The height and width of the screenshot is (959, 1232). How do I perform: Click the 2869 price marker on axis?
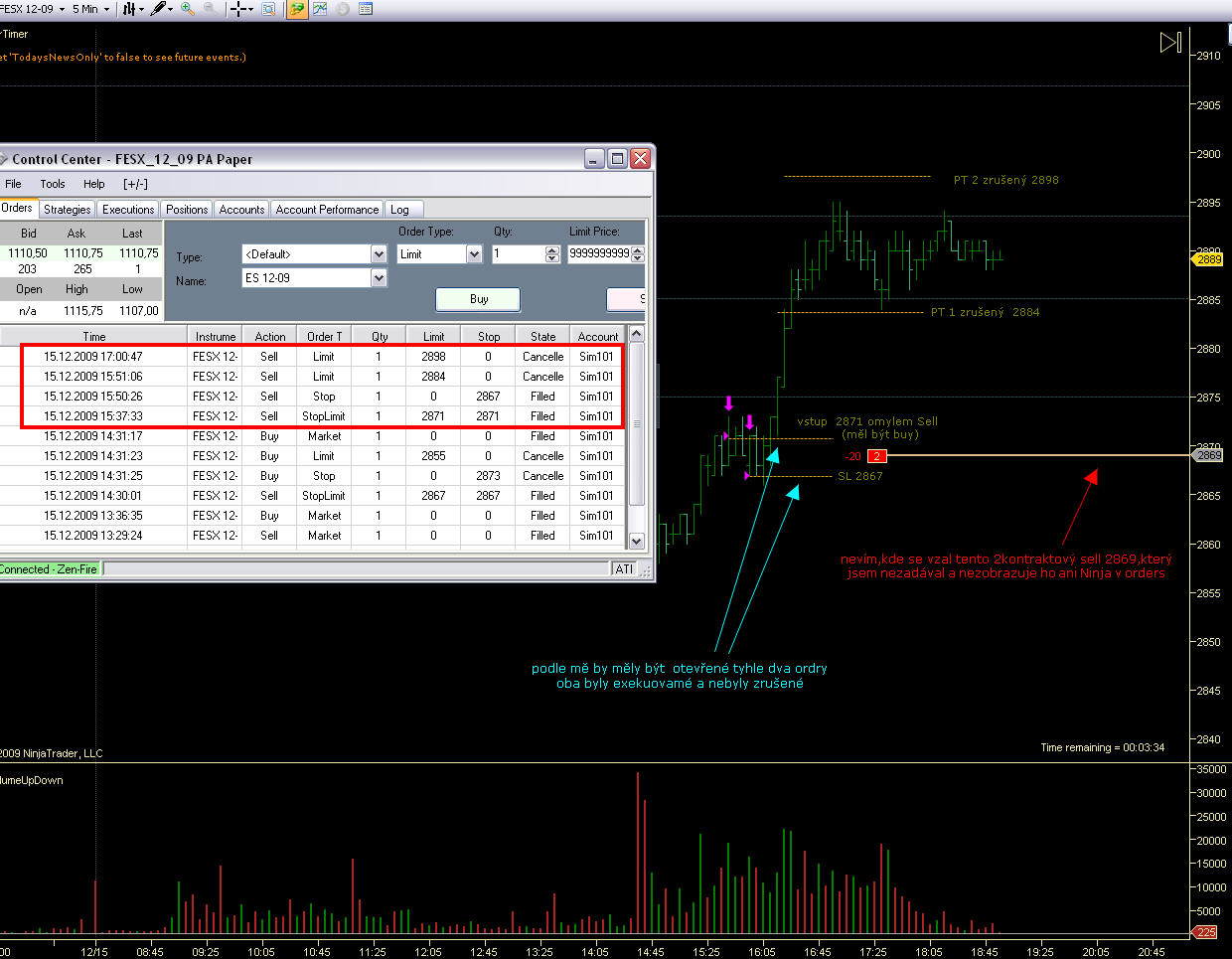(x=1208, y=455)
